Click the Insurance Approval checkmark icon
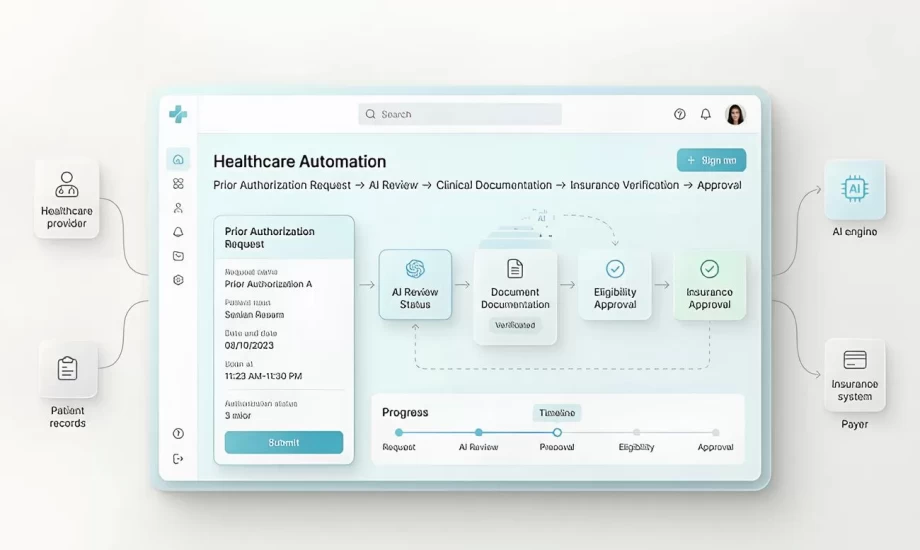The height and width of the screenshot is (550, 920). (x=709, y=269)
